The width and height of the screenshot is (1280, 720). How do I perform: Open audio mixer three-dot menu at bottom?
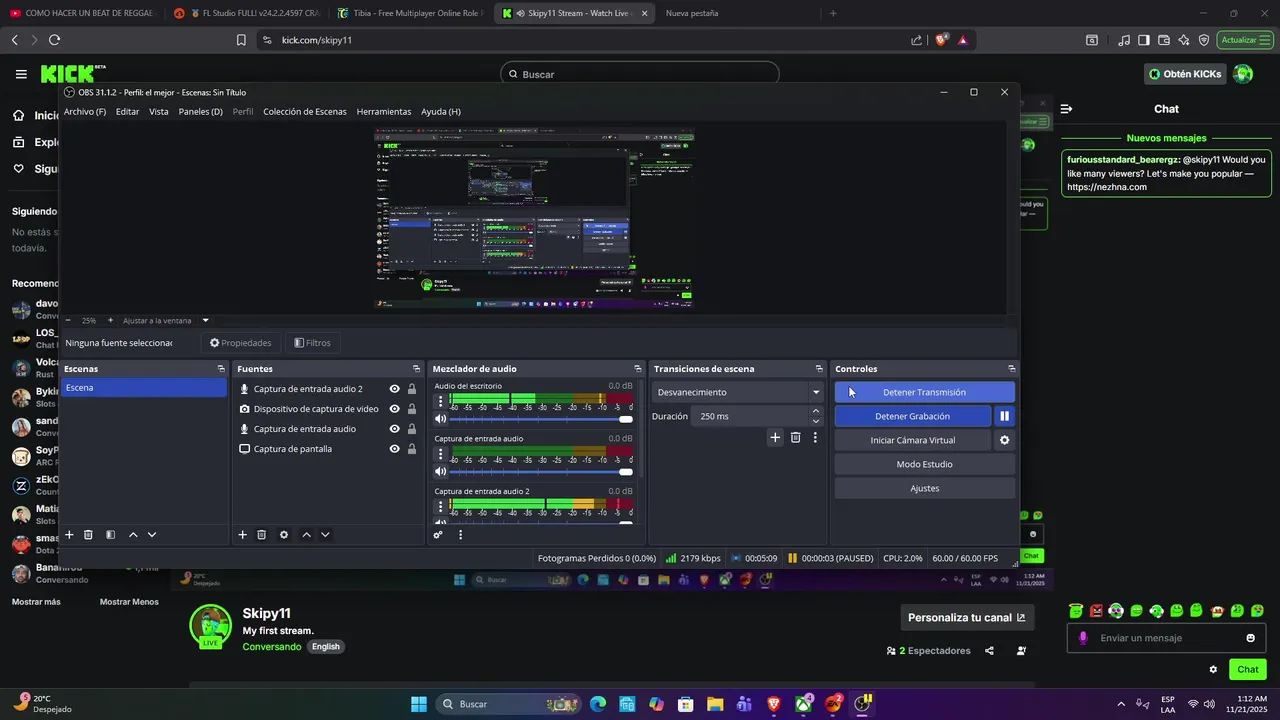coord(460,535)
